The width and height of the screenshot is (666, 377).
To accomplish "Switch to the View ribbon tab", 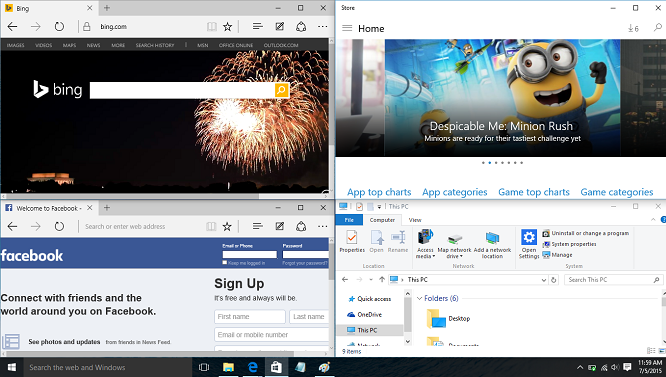I will 415,220.
